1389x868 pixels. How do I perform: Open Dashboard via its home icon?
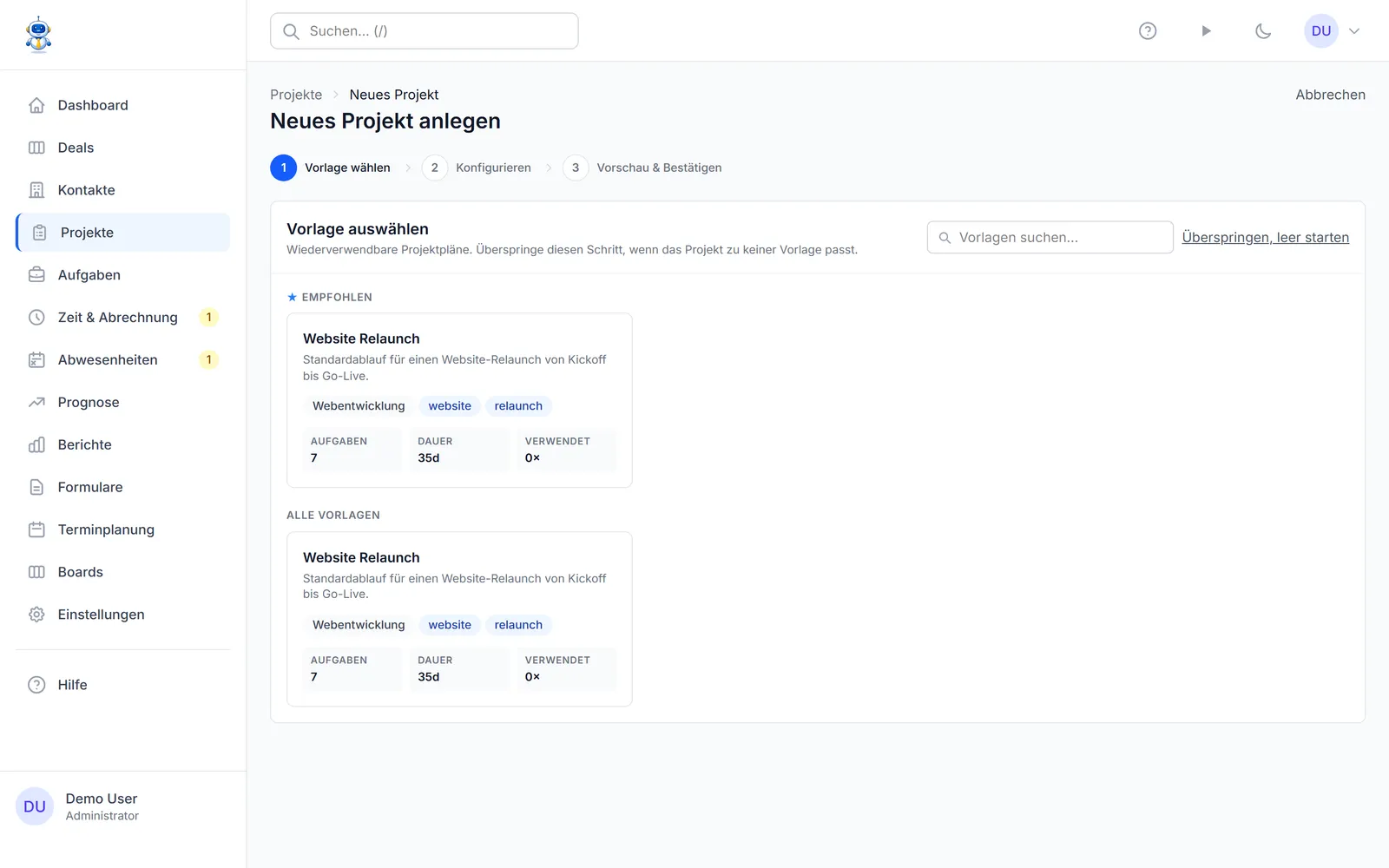tap(36, 105)
